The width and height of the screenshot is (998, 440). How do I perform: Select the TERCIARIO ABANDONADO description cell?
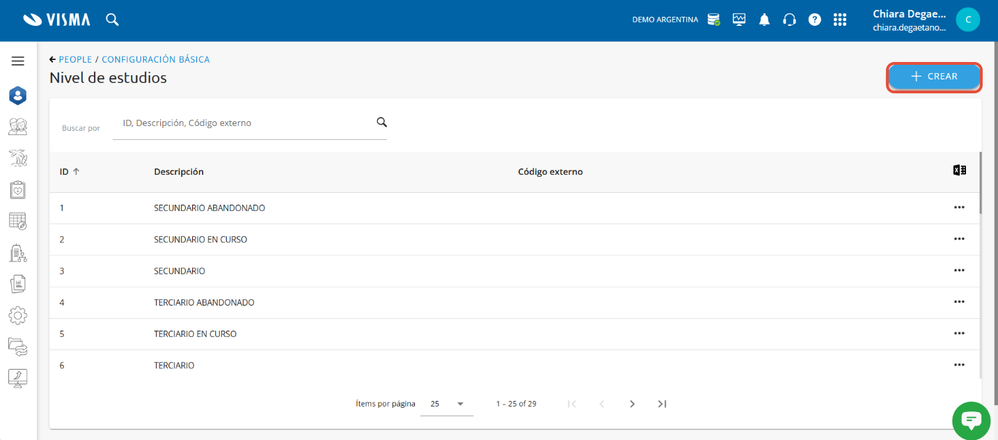204,302
